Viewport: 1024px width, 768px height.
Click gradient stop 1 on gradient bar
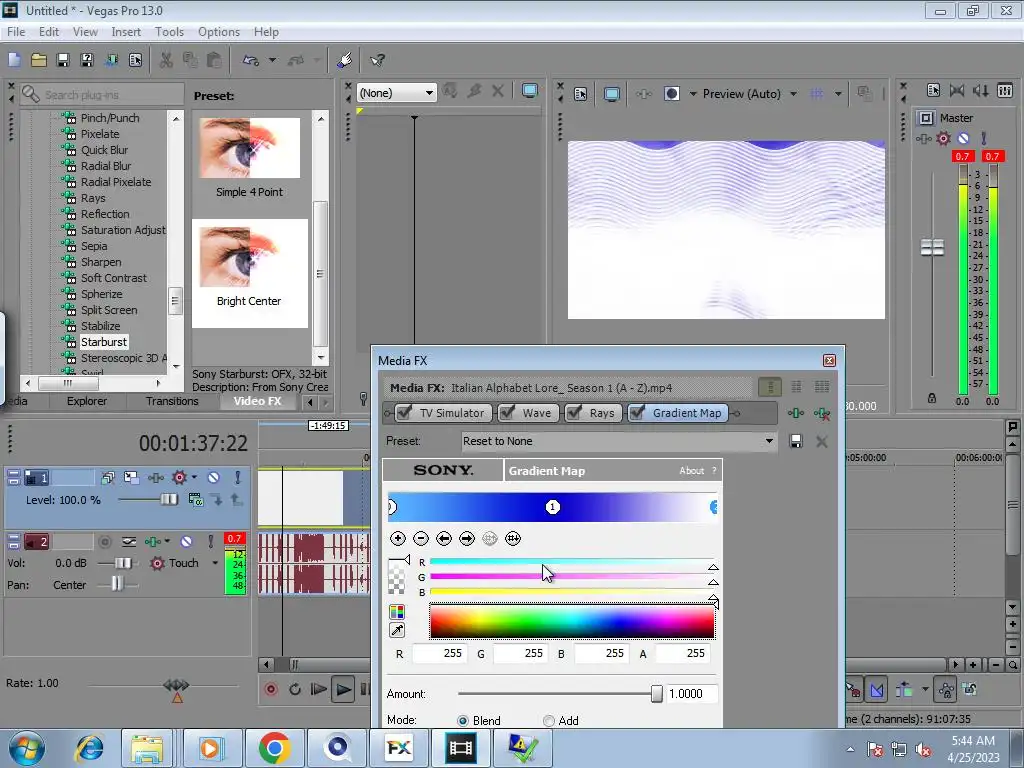point(552,507)
